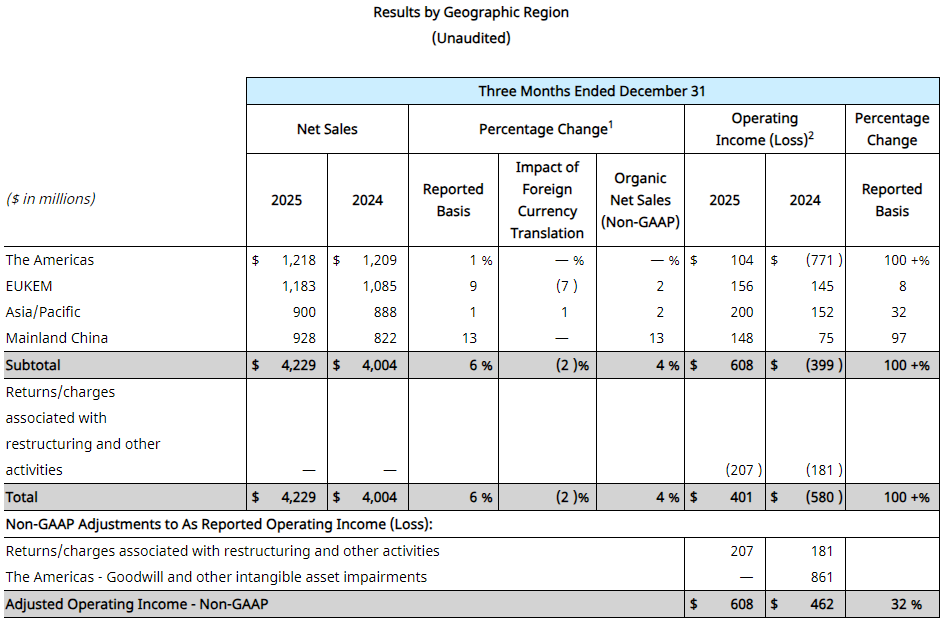Click the 'Mainland China' row label
This screenshot has width=950, height=622.
(57, 338)
